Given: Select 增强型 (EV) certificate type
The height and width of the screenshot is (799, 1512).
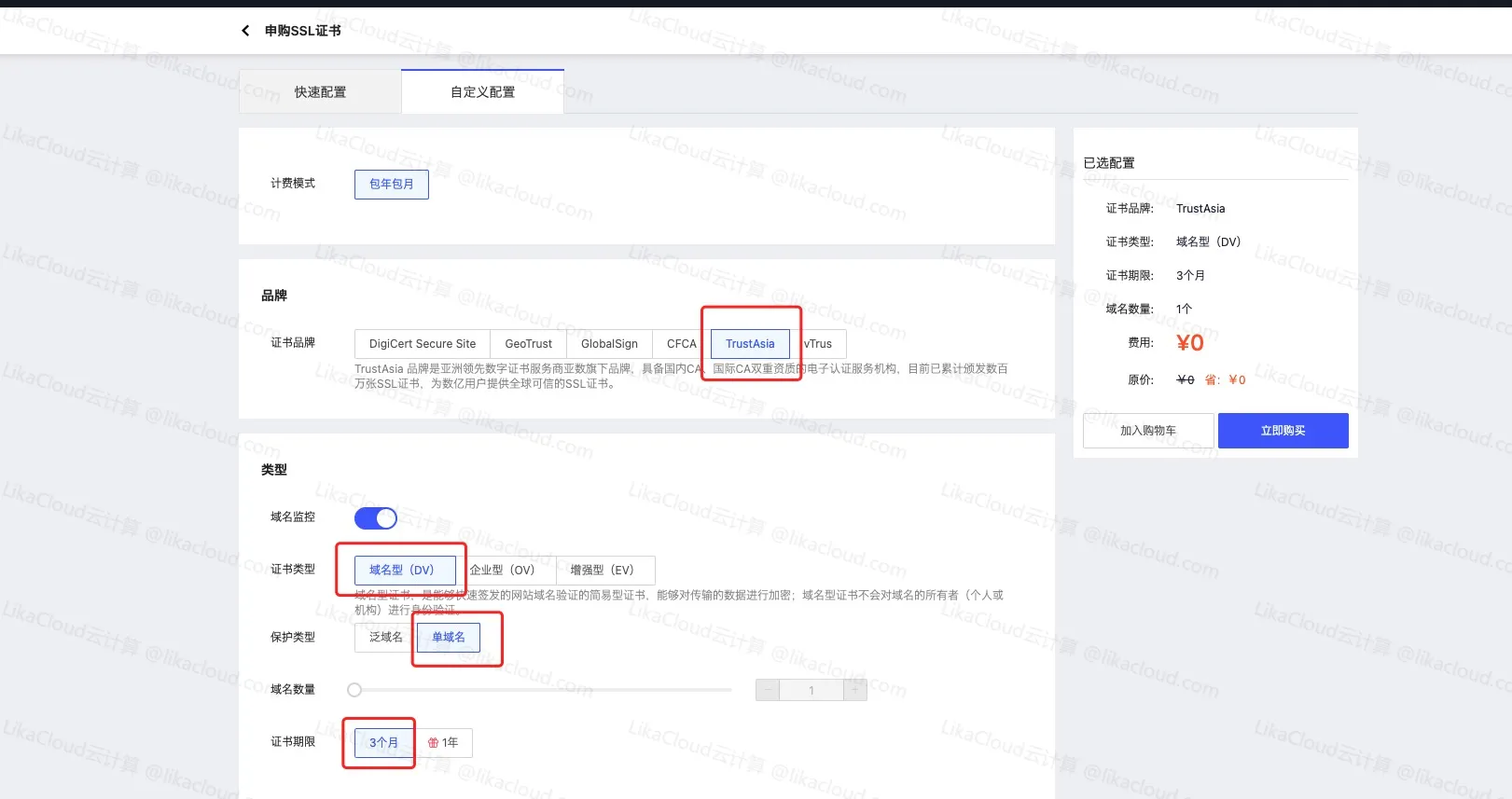Looking at the screenshot, I should [x=603, y=570].
